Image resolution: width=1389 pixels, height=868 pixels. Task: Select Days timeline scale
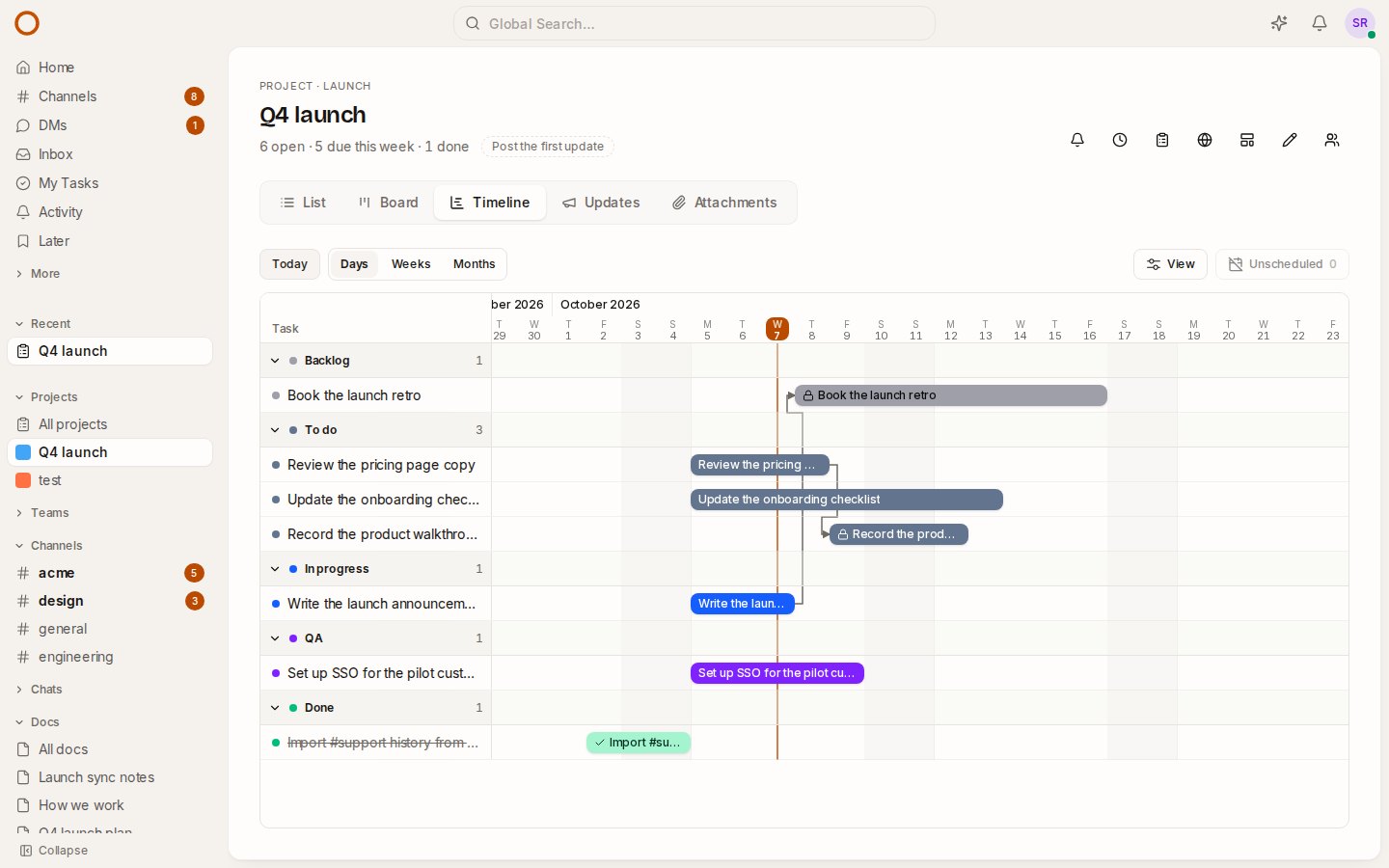click(354, 264)
